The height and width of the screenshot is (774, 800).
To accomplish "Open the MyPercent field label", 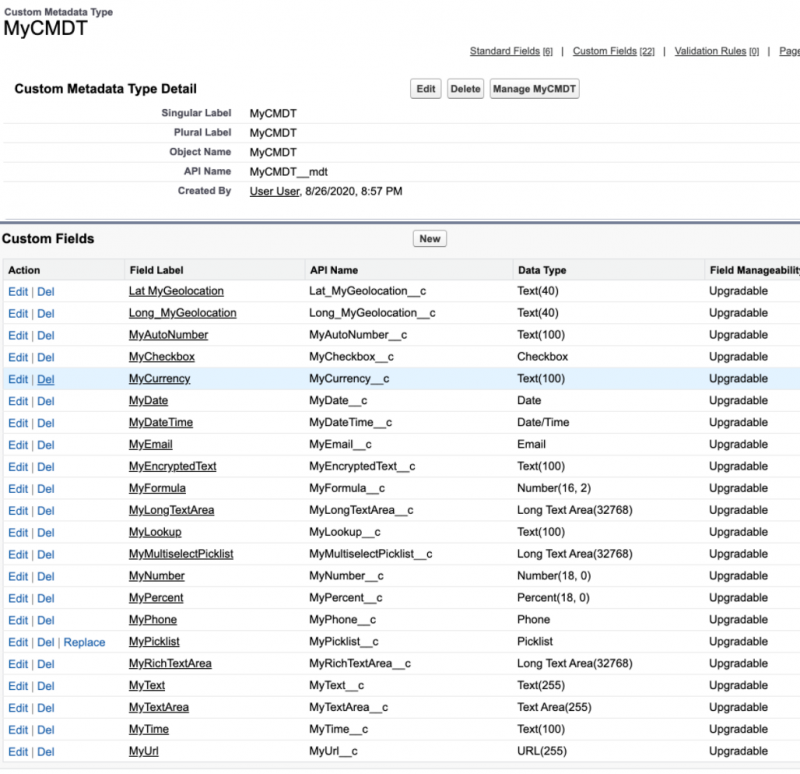I will (156, 598).
